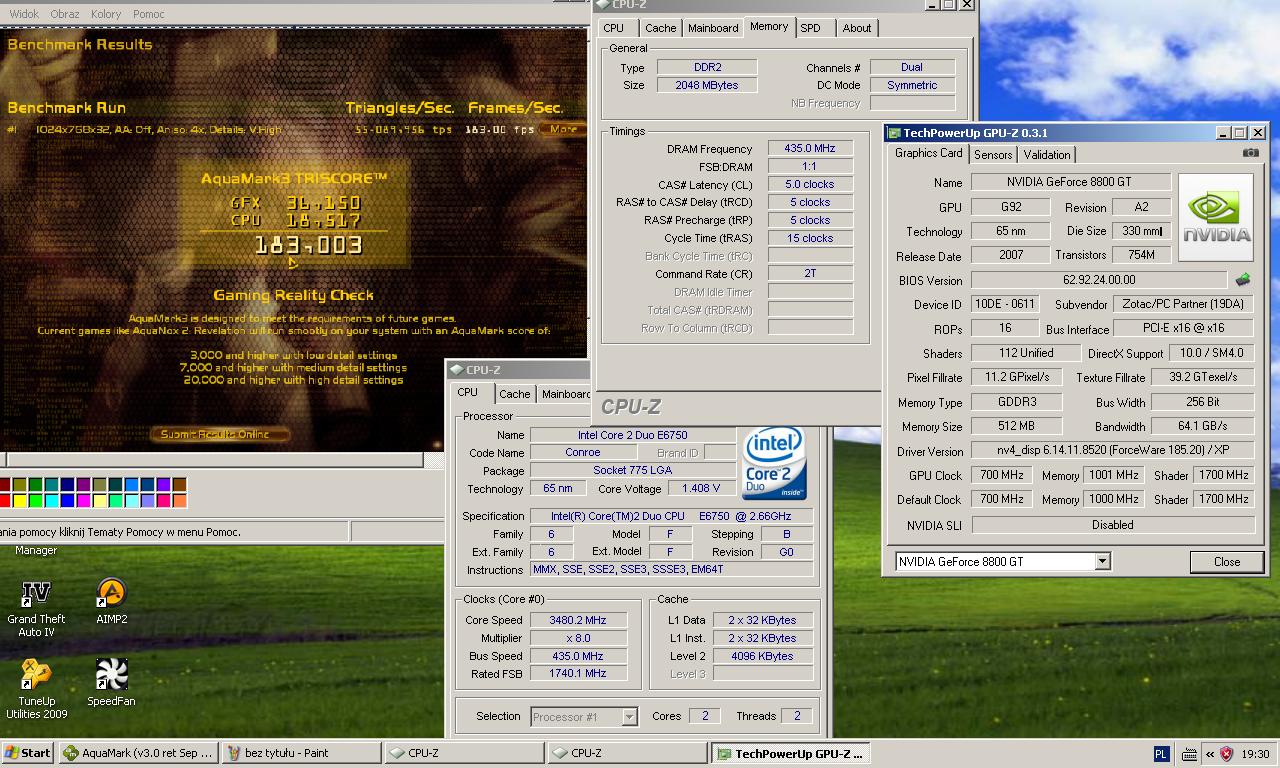Click the taskbar clock showing 19:30
Image resolution: width=1280 pixels, height=768 pixels.
1255,754
